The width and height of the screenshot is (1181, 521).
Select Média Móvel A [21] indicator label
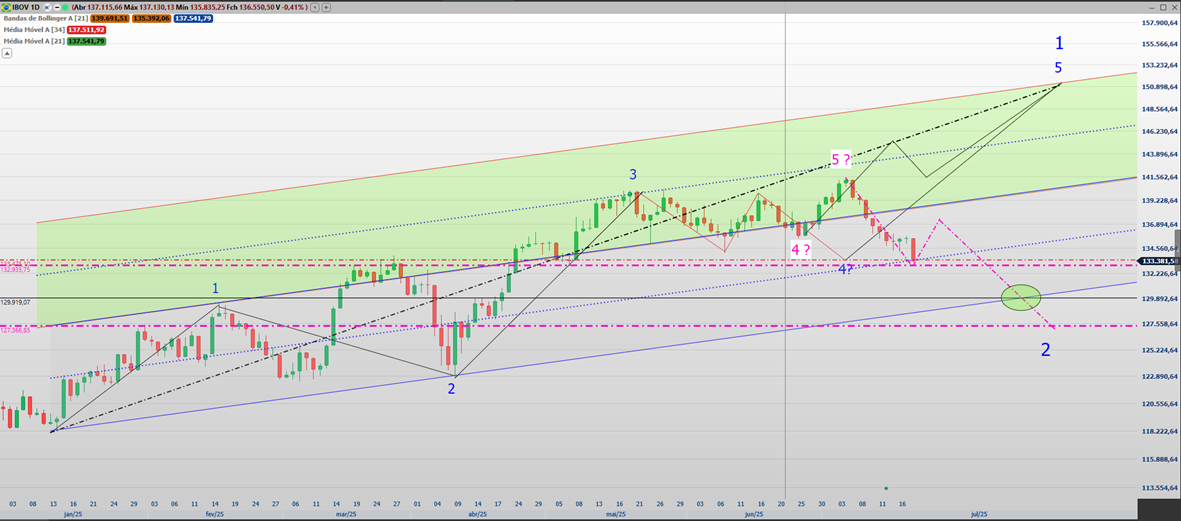coord(34,41)
